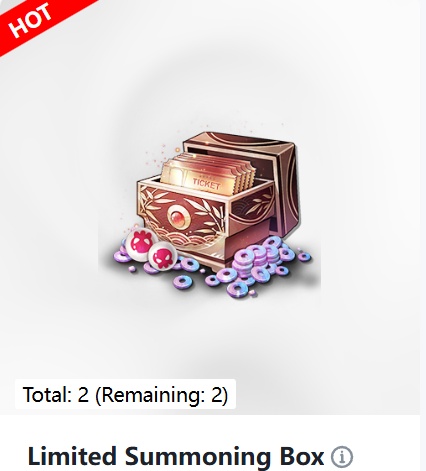
Task: Click the word Summoning in the title
Action: tap(199, 456)
